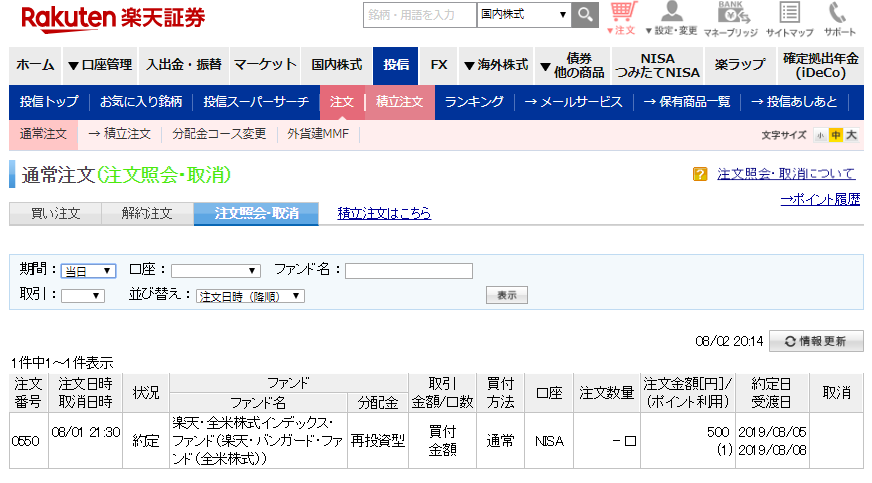Open 保有商品一覧
The width and height of the screenshot is (872, 483).
[687, 102]
